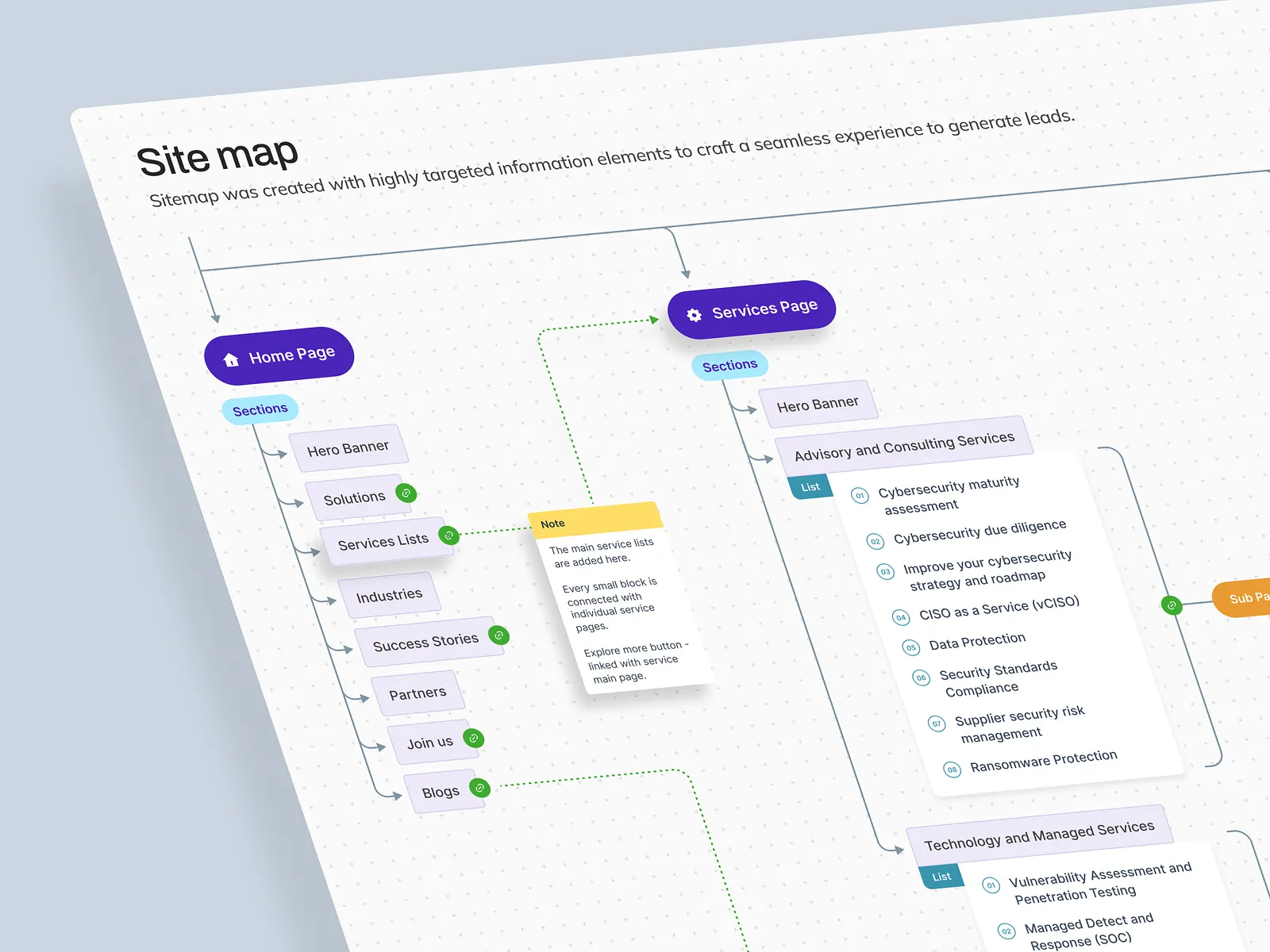Click the 'Supplier security risk management' text
Screen dimensions: 1270x952
(1020, 724)
